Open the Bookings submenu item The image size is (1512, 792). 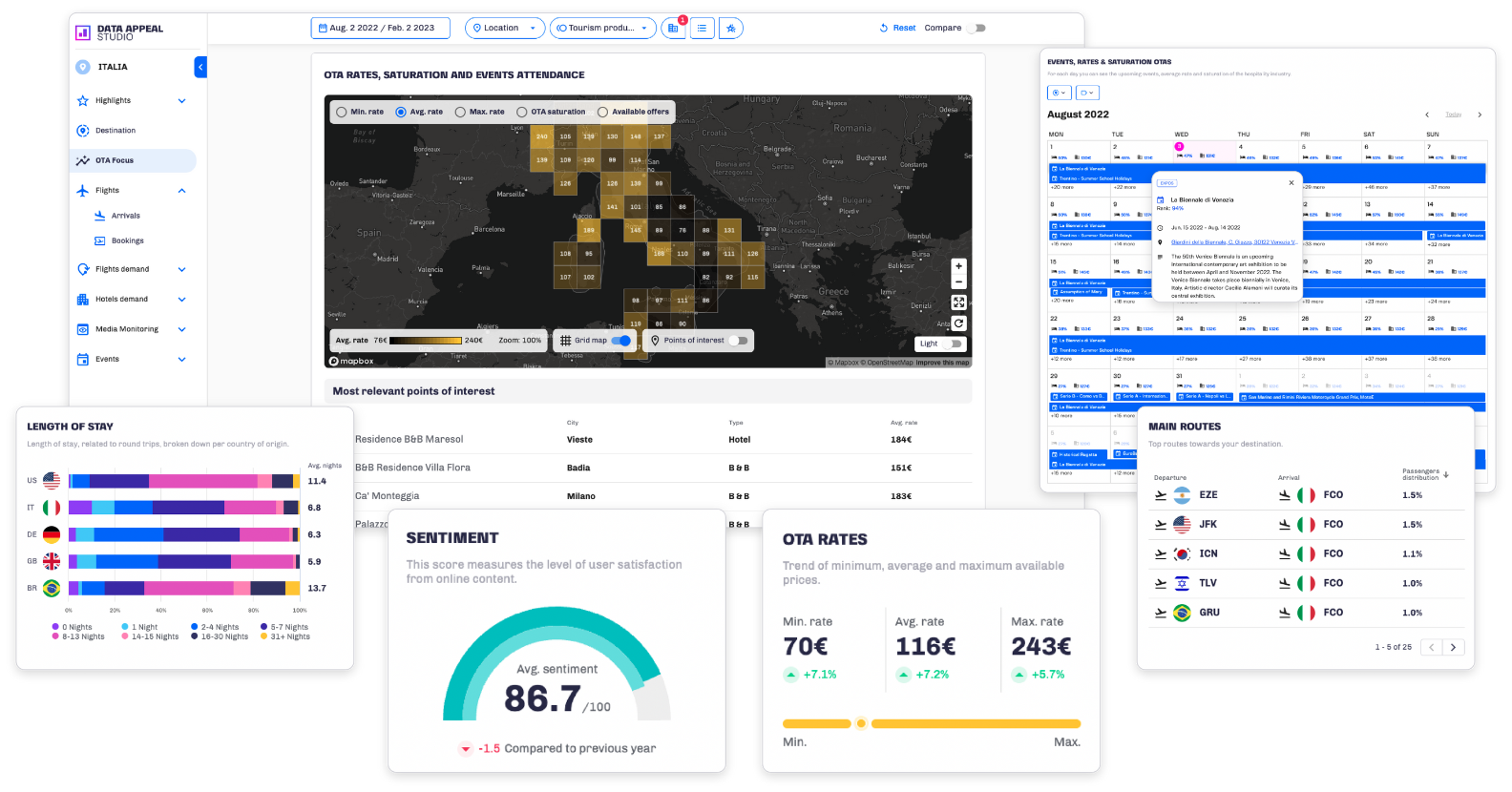click(x=128, y=240)
